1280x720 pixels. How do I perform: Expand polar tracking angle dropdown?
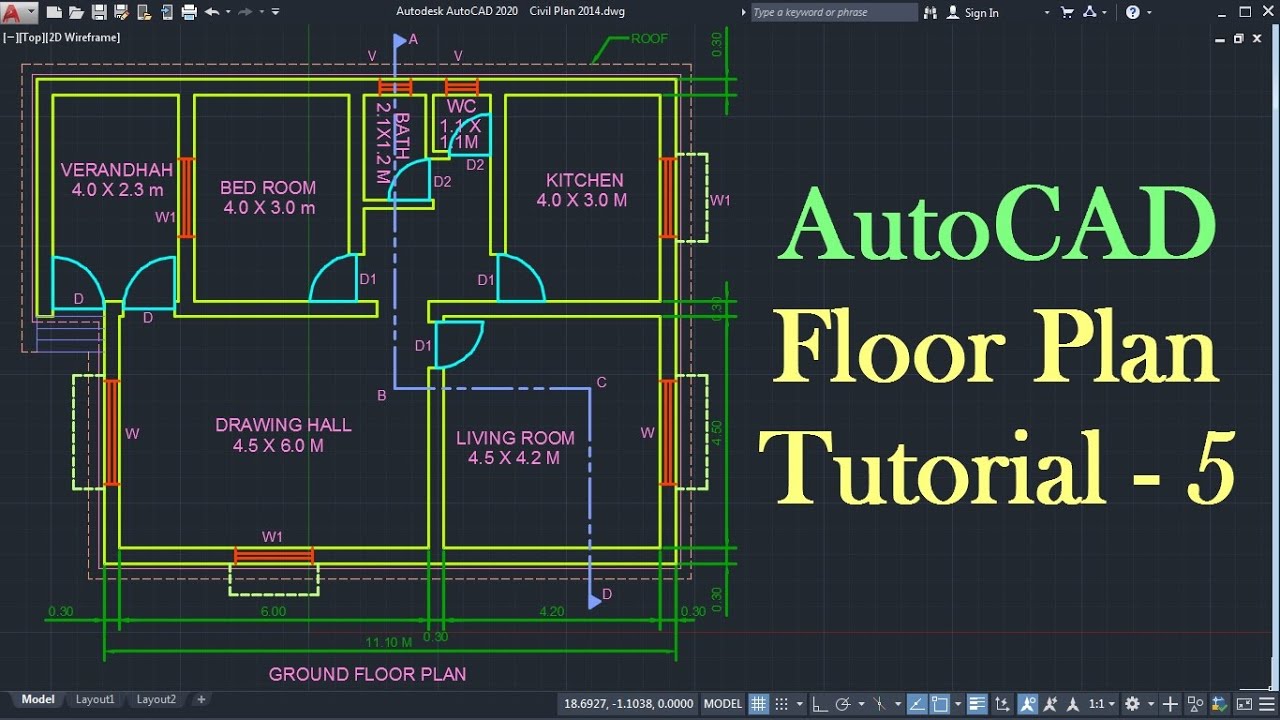pyautogui.click(x=861, y=704)
